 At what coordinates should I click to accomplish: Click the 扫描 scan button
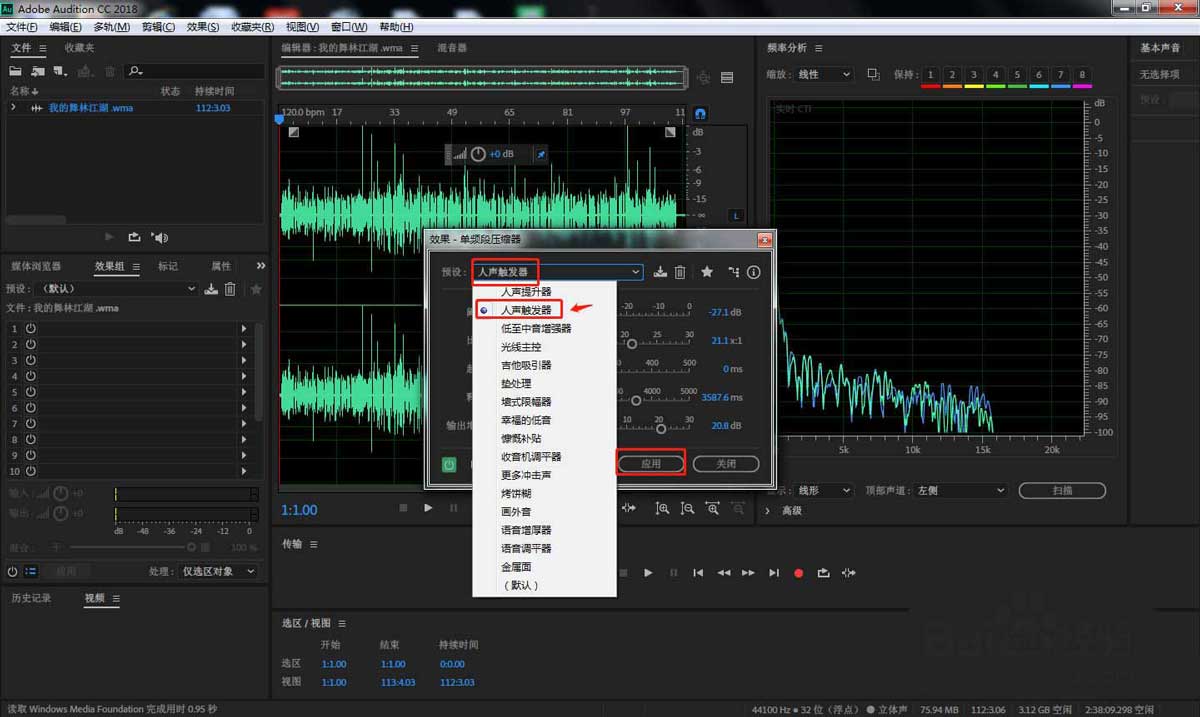point(1062,491)
